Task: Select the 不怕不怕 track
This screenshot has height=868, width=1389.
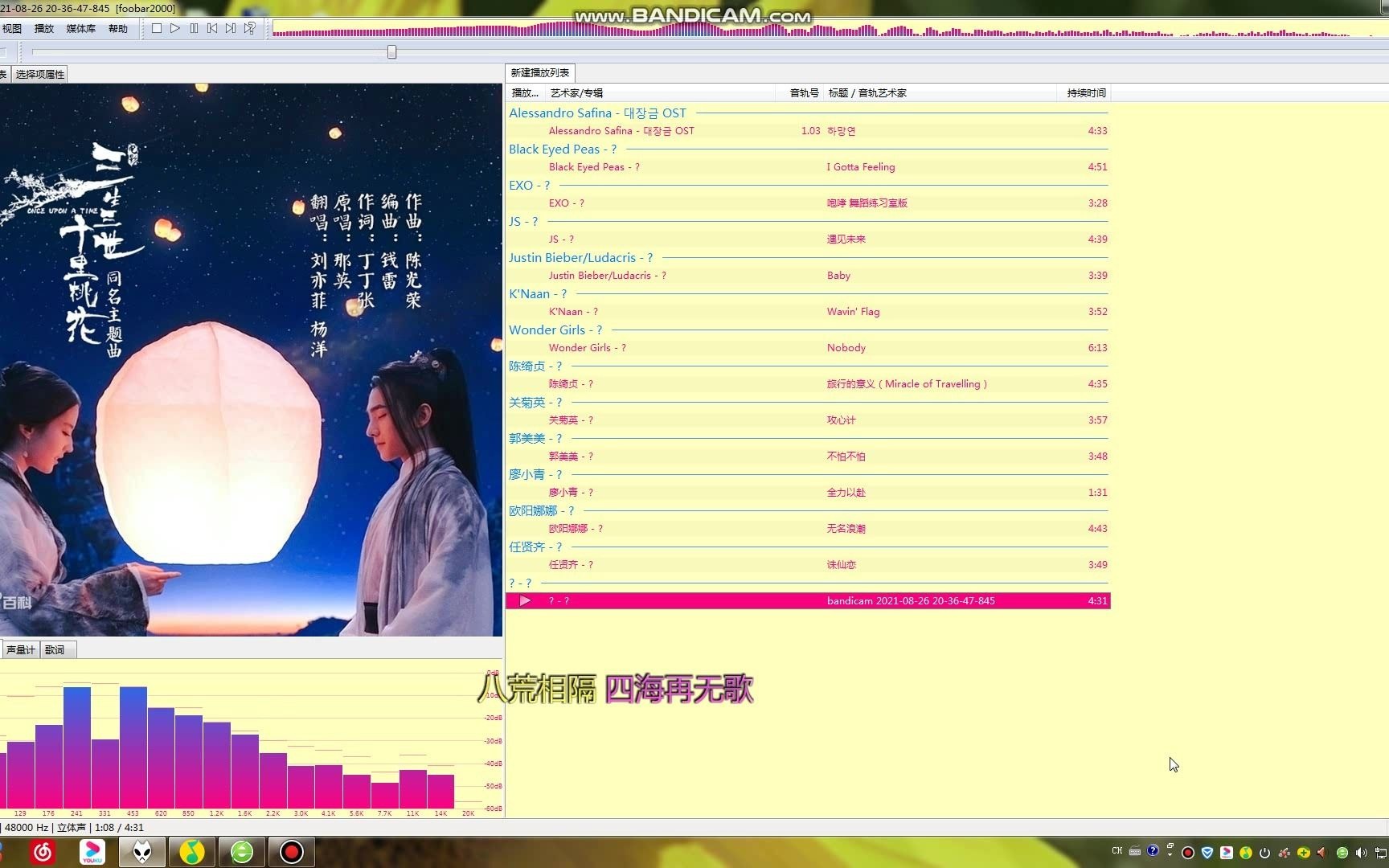Action: 808,457
